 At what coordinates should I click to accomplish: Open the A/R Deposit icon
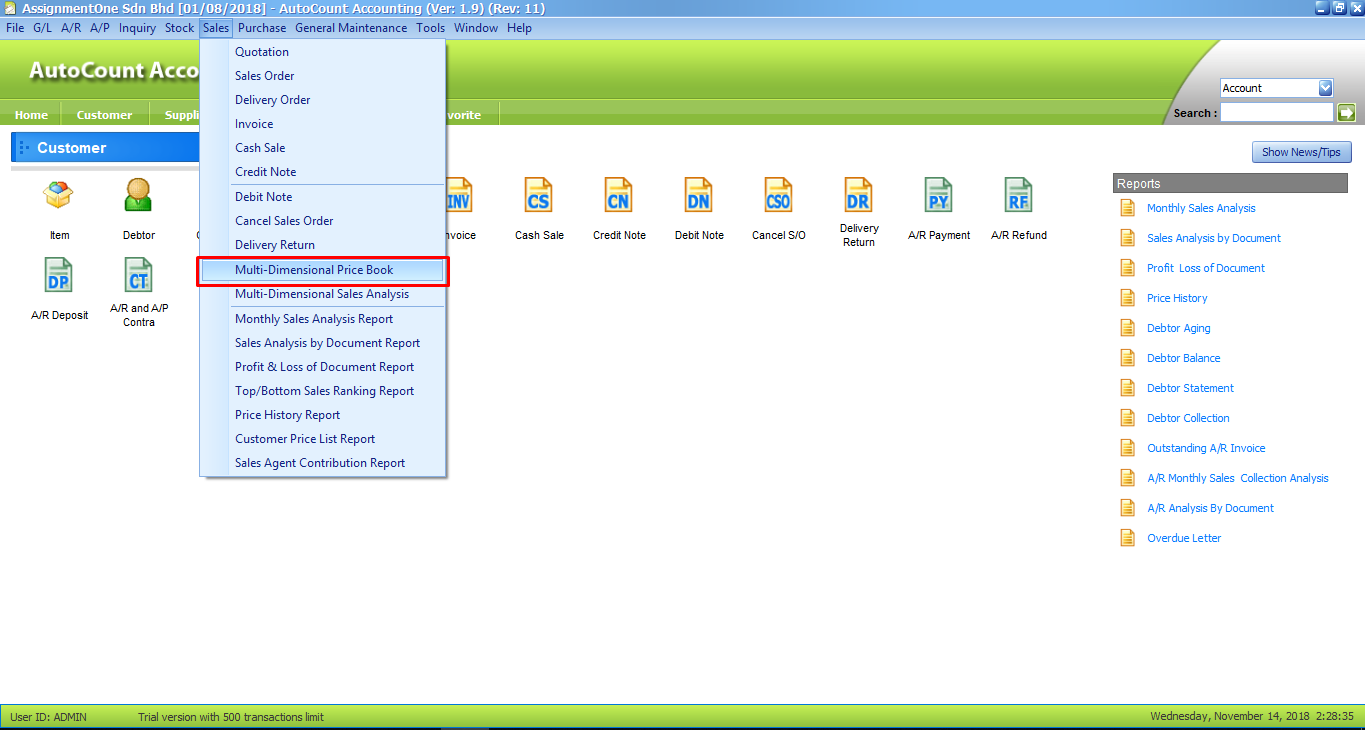tap(59, 275)
